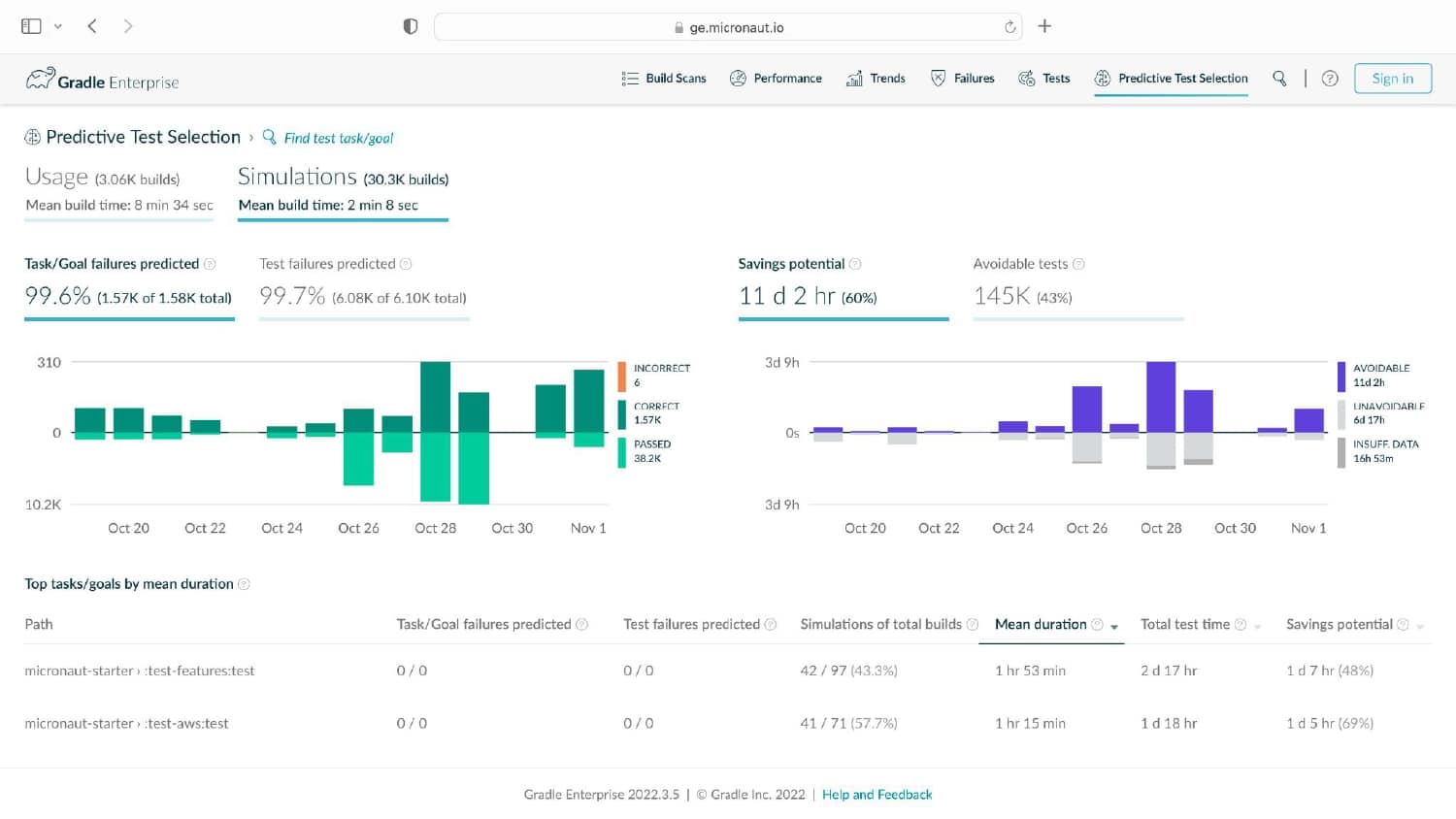Viewport: 1456px width, 819px height.
Task: Click help icon beside Avoidable tests
Action: click(1078, 264)
